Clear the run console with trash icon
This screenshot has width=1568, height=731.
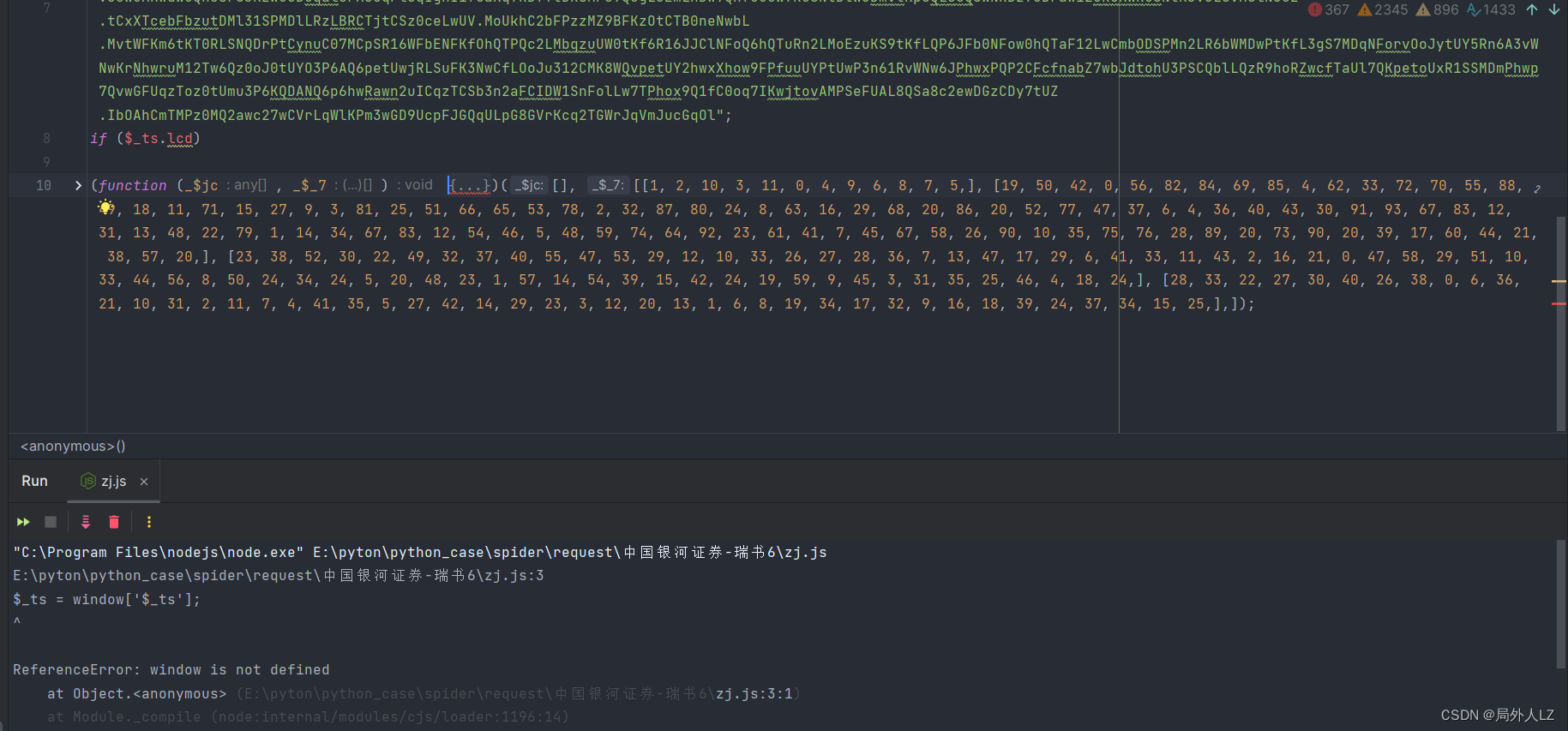pyautogui.click(x=114, y=522)
